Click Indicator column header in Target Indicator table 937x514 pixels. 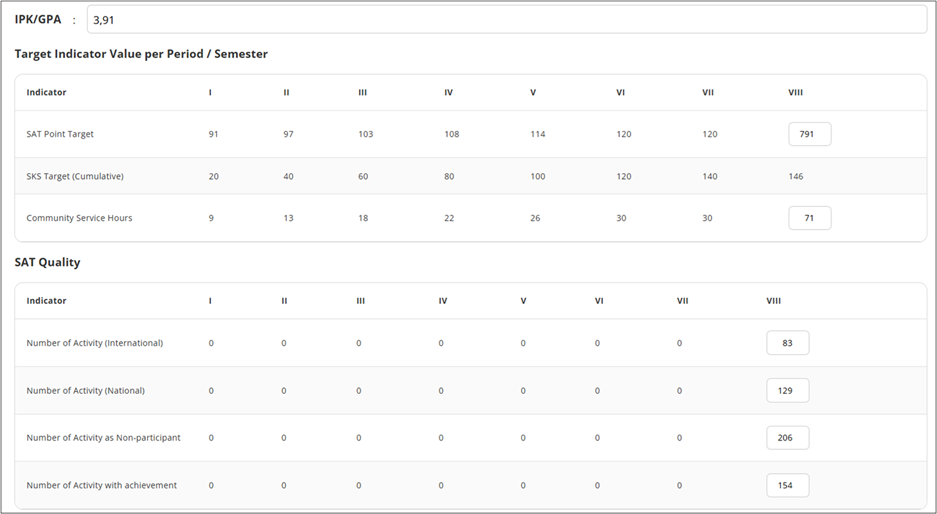pos(46,92)
